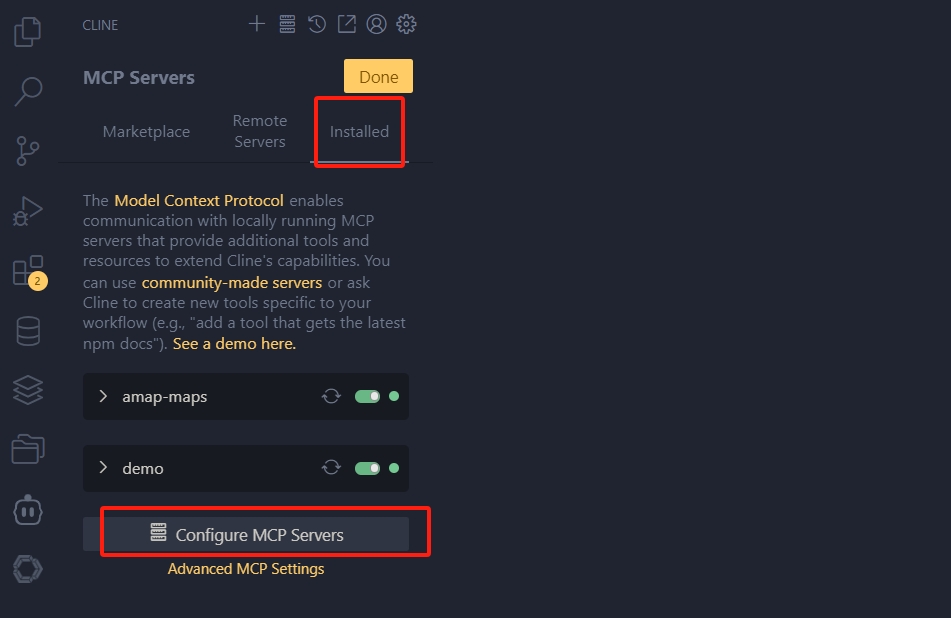The height and width of the screenshot is (618, 951).
Task: Open the database icon in activity bar
Action: click(28, 331)
